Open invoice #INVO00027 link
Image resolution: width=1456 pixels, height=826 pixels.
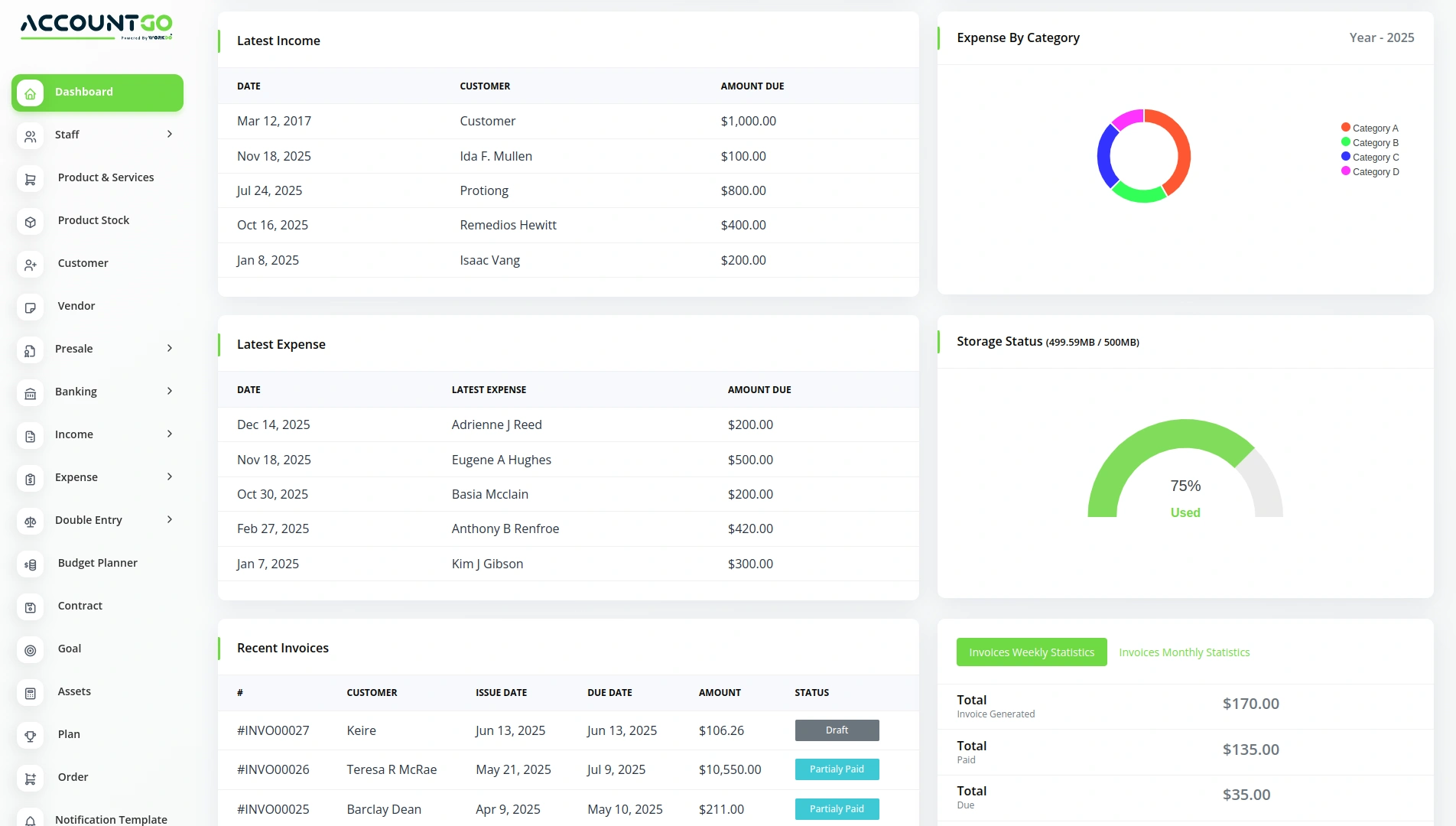[x=273, y=730]
